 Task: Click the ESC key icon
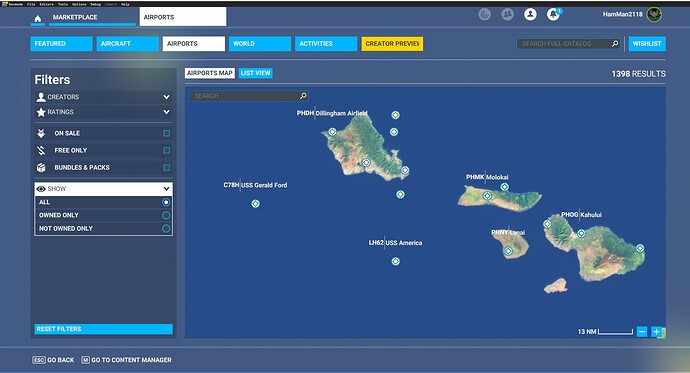coord(39,360)
